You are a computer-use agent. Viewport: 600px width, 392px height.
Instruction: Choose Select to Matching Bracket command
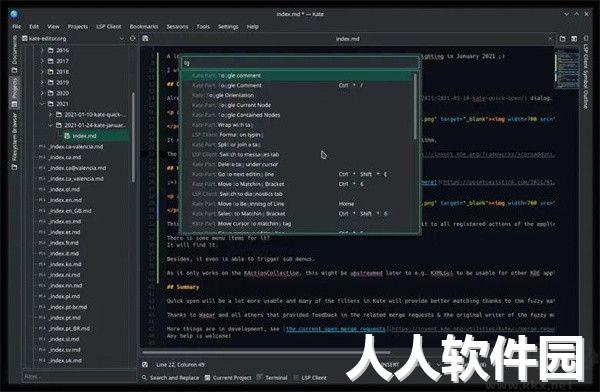297,214
